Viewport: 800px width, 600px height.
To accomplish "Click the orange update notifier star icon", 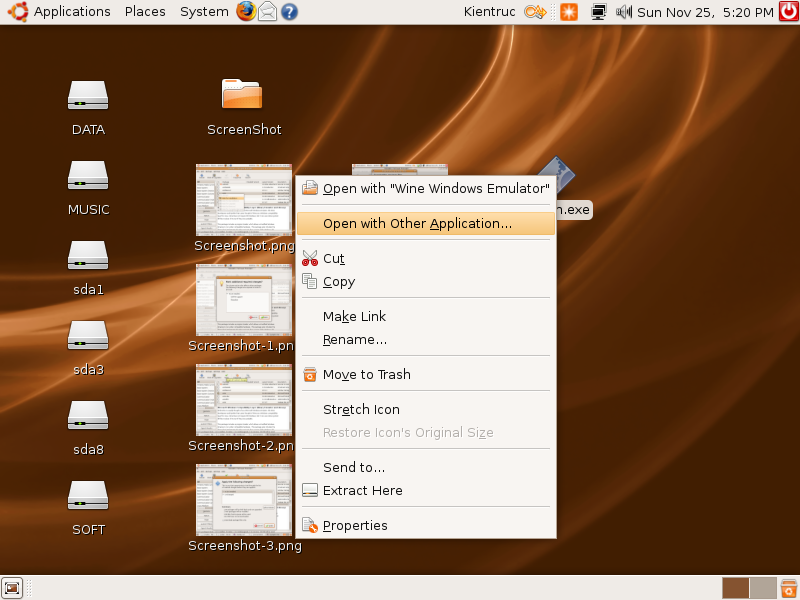I will pos(568,12).
